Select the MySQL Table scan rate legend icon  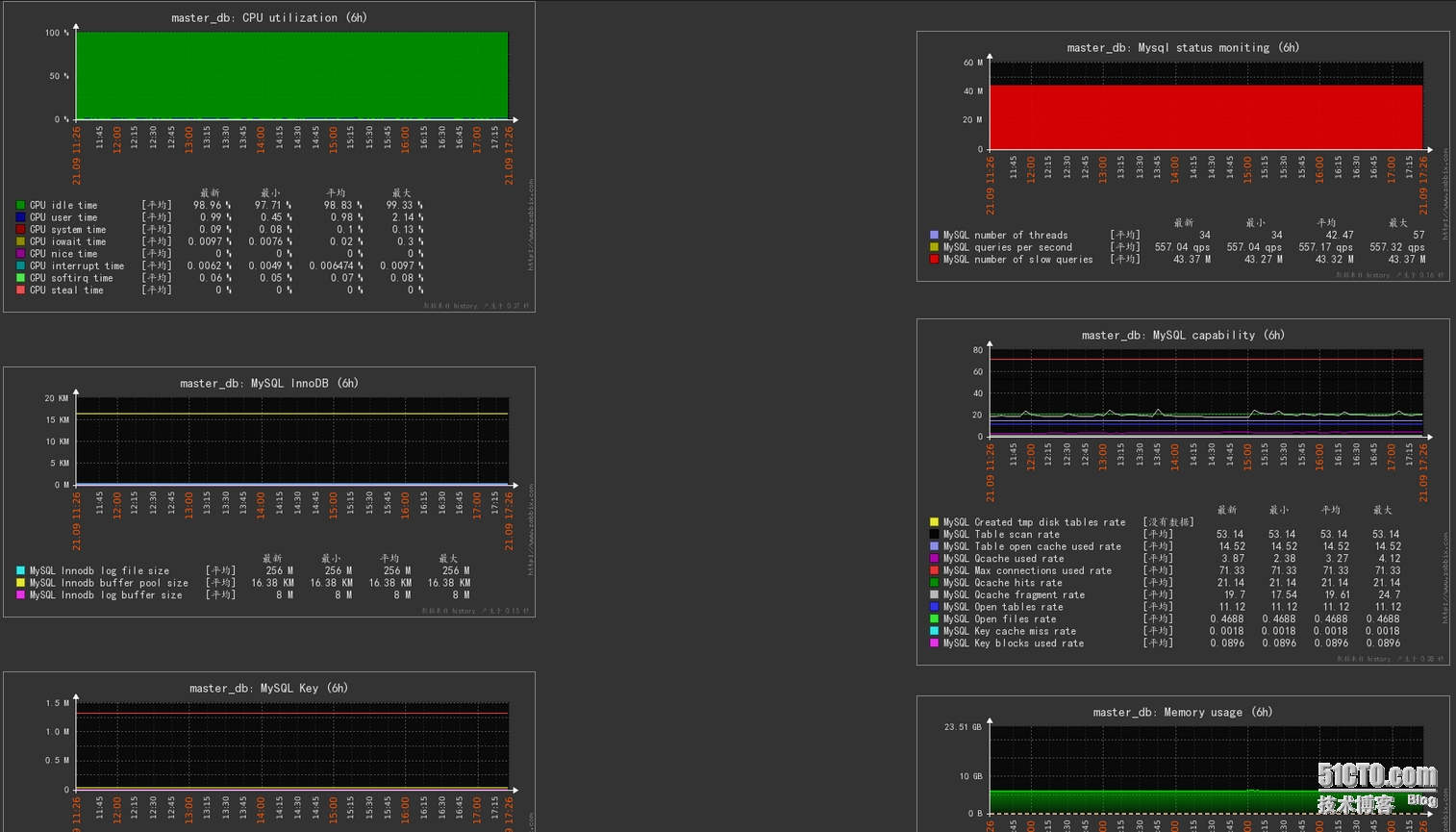[x=934, y=534]
